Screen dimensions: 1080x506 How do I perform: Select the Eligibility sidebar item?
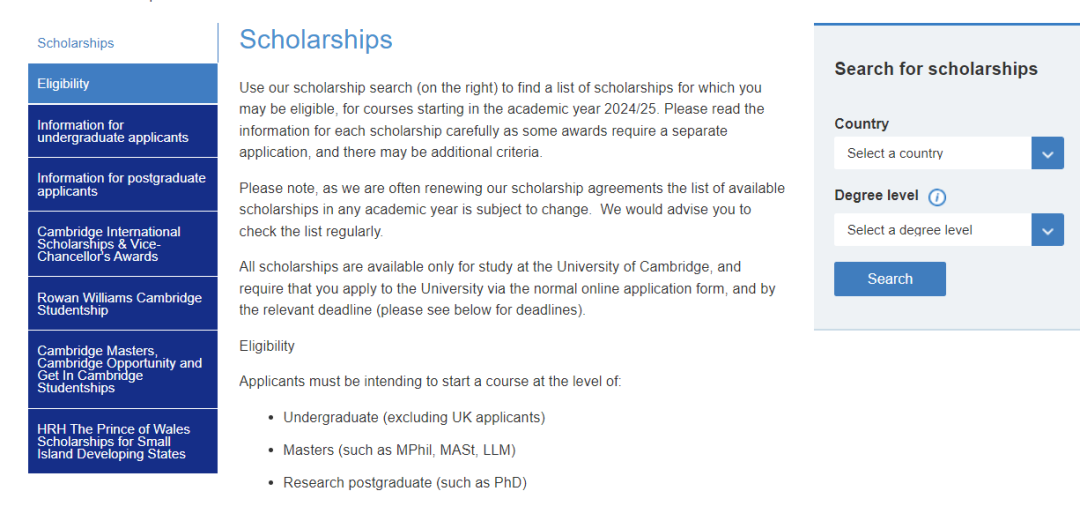pos(123,83)
